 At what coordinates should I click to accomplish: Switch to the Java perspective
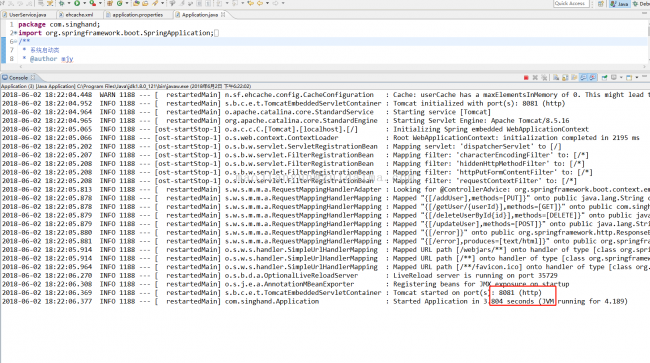pyautogui.click(x=619, y=3)
